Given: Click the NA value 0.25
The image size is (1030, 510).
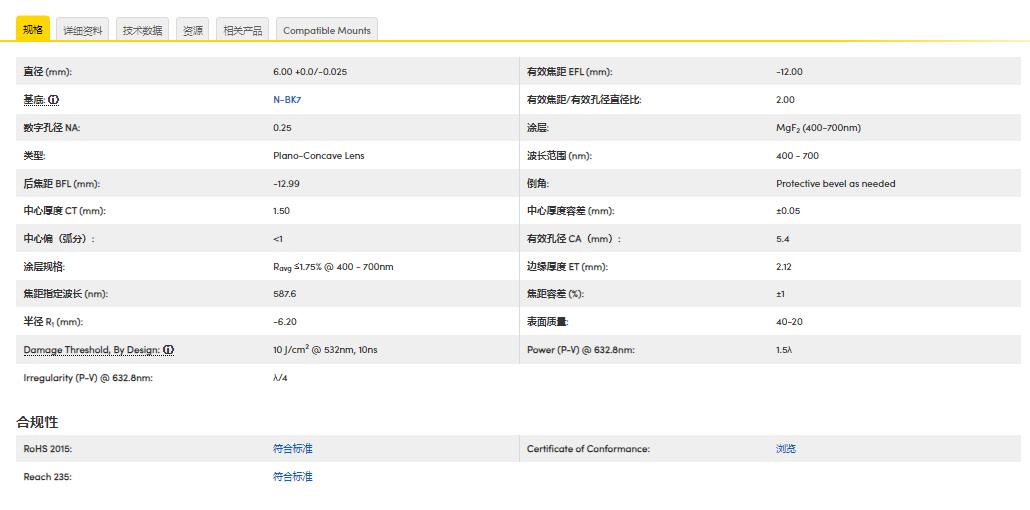Looking at the screenshot, I should (x=282, y=128).
